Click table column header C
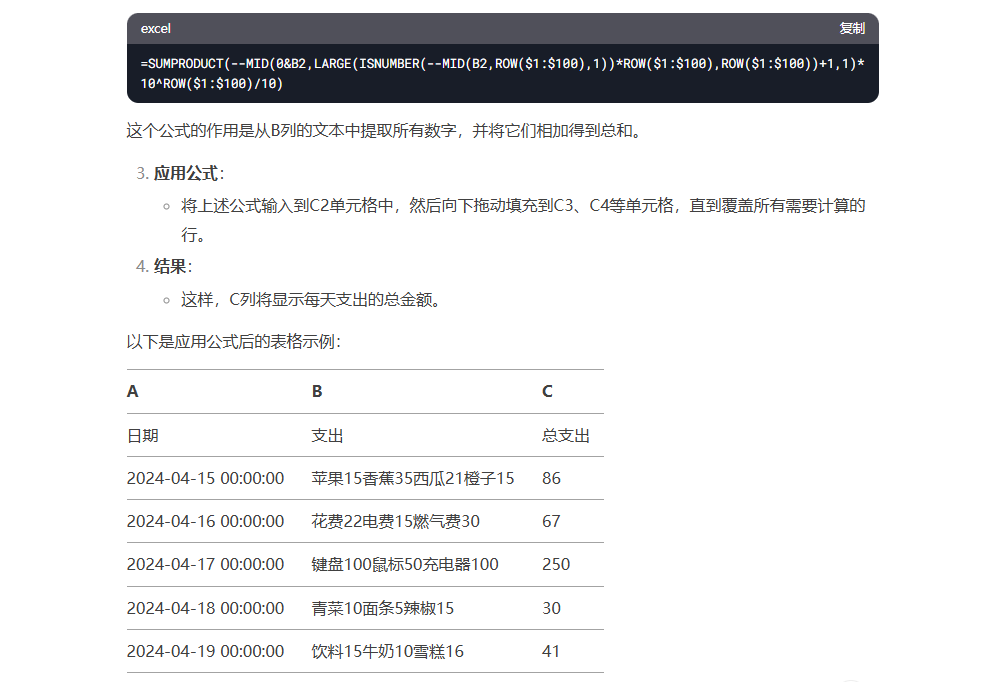 [547, 392]
